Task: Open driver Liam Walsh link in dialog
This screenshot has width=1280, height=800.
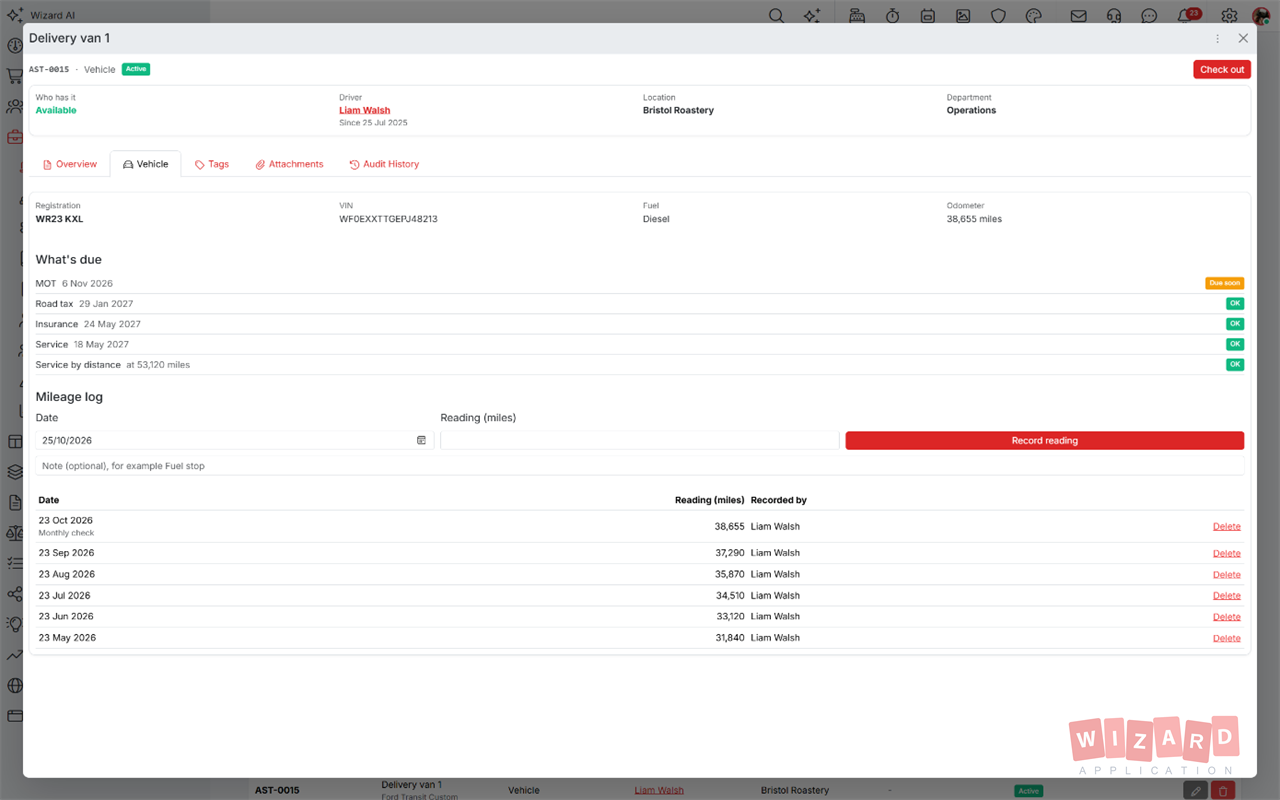Action: [x=365, y=110]
